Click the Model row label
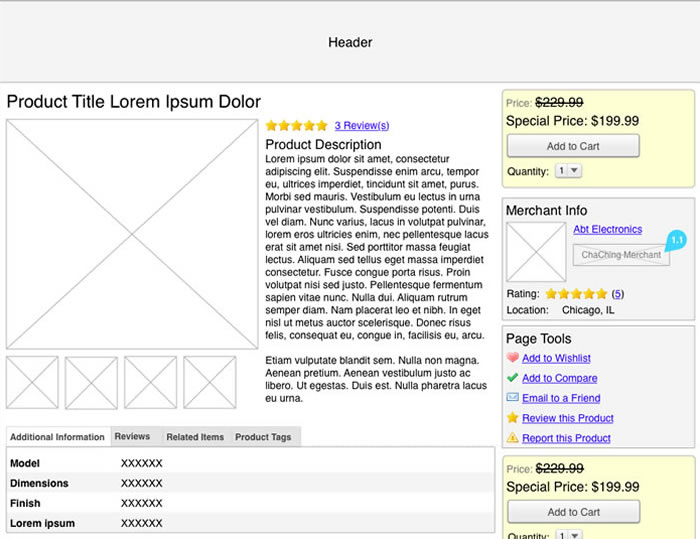 pos(25,463)
